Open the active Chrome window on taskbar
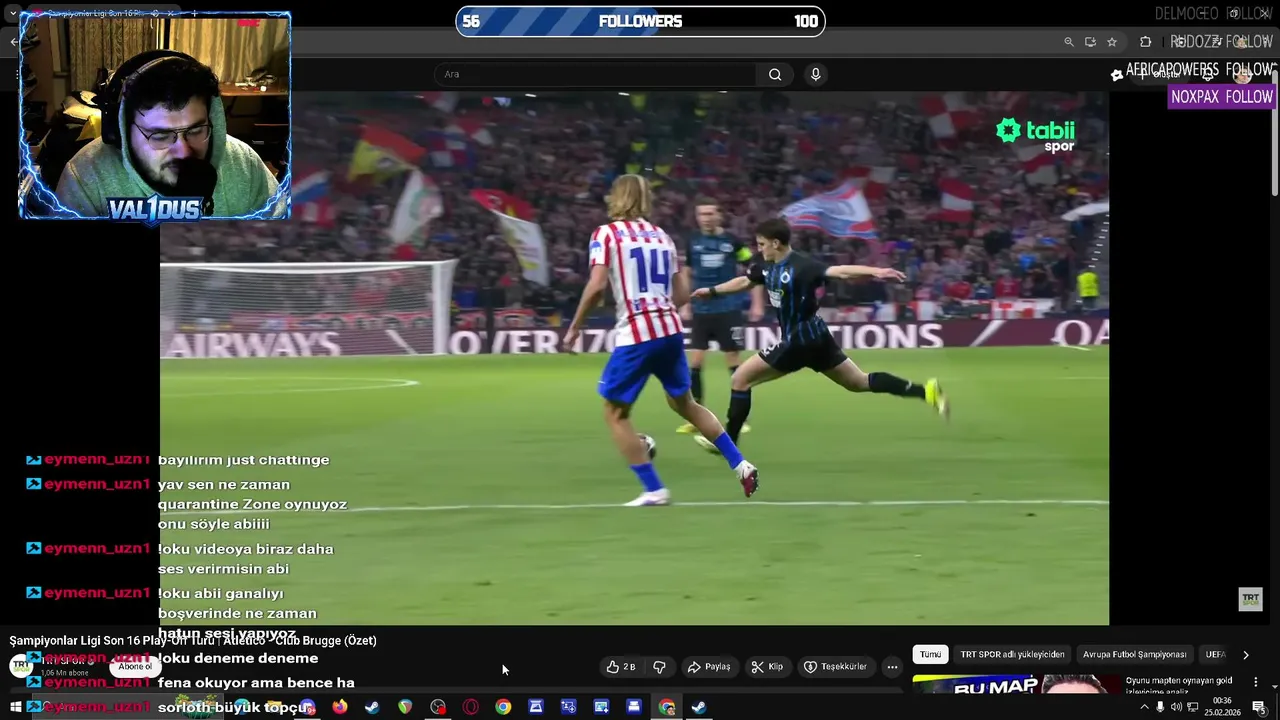This screenshot has height=720, width=1280. point(667,707)
